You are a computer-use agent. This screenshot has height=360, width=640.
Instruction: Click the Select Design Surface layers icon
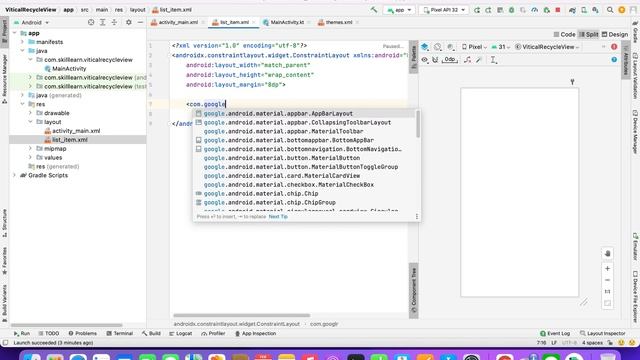click(x=424, y=47)
